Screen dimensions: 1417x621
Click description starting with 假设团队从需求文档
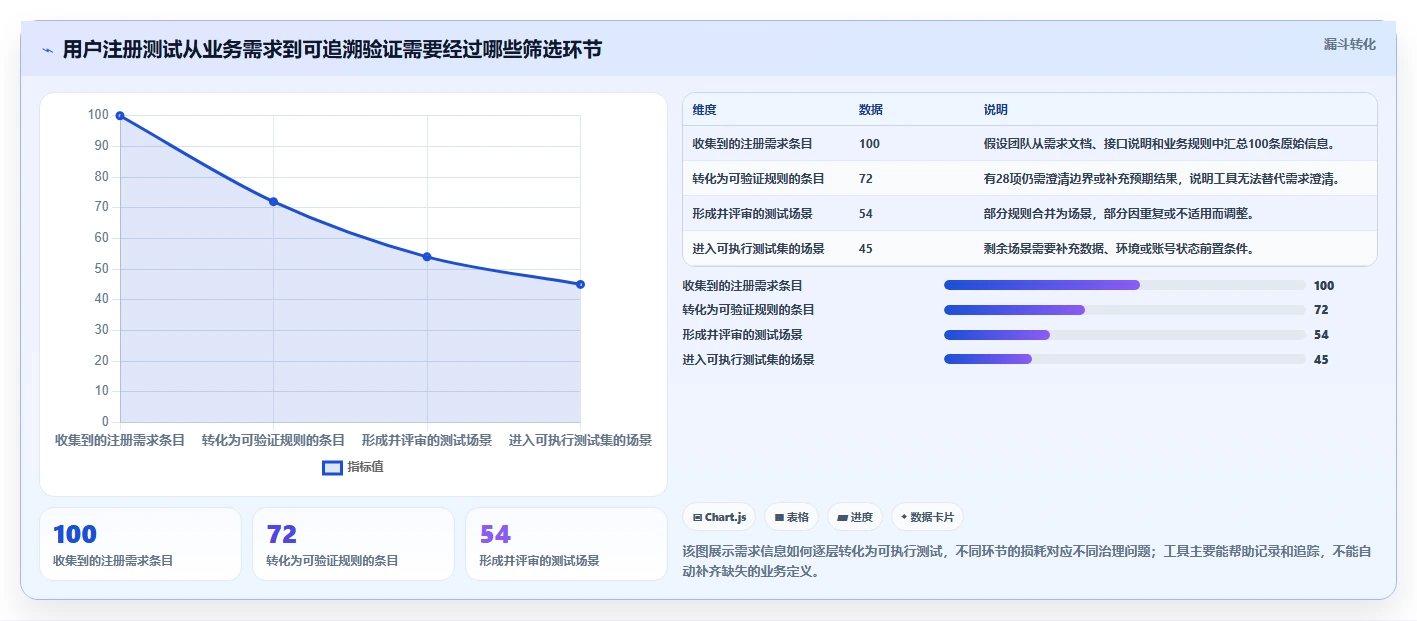coord(1158,144)
